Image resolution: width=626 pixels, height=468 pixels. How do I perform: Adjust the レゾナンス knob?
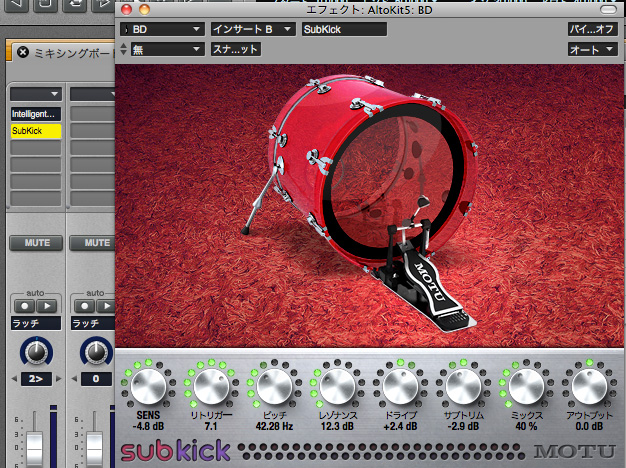[337, 386]
